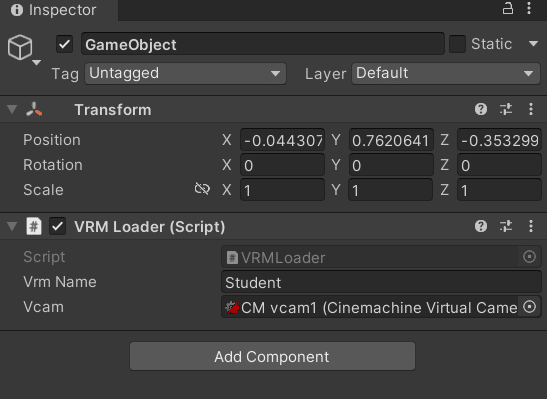Screen dimensions: 547x399
Task: Click the Transform component title
Action: click(113, 110)
